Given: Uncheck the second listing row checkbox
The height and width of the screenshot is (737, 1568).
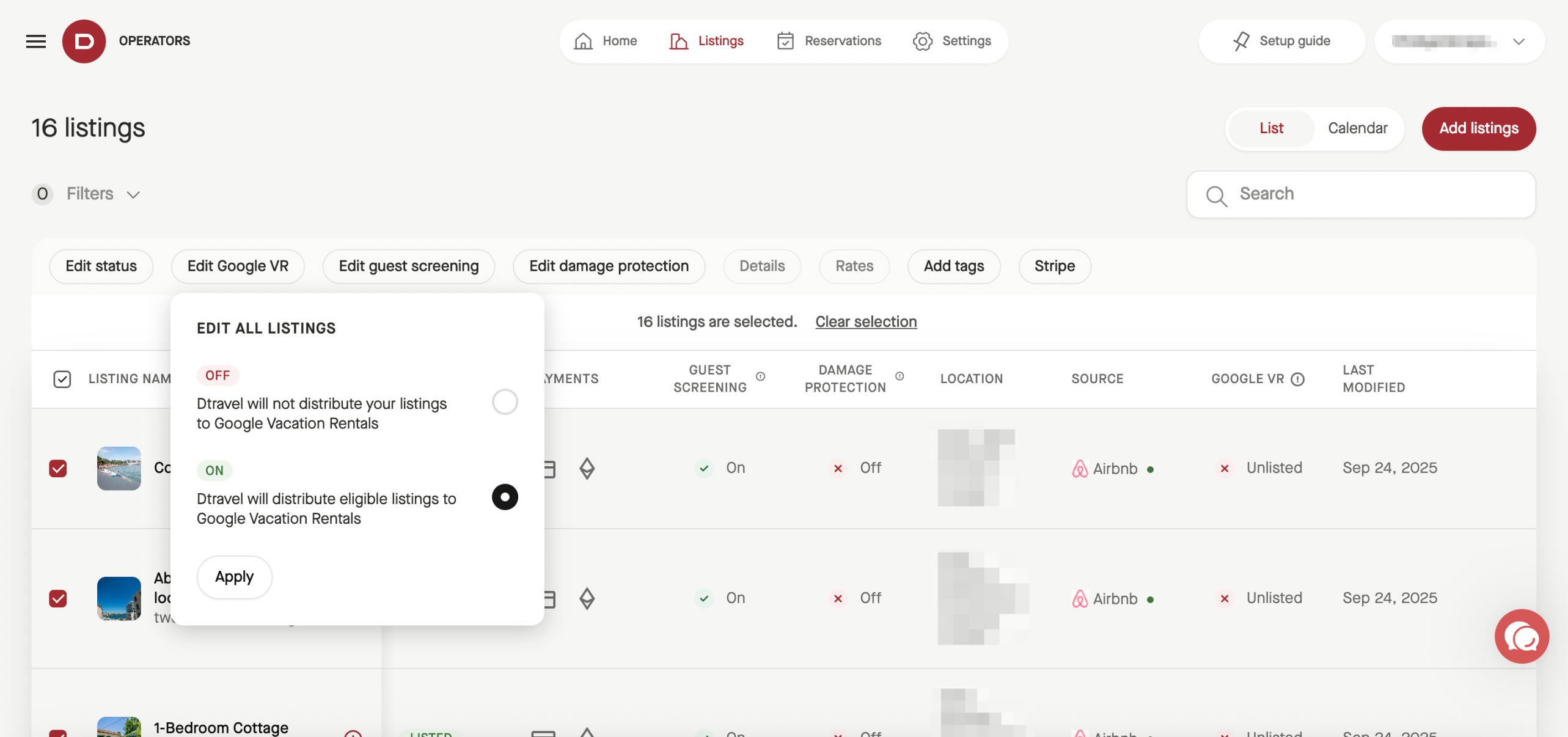Looking at the screenshot, I should click(58, 599).
